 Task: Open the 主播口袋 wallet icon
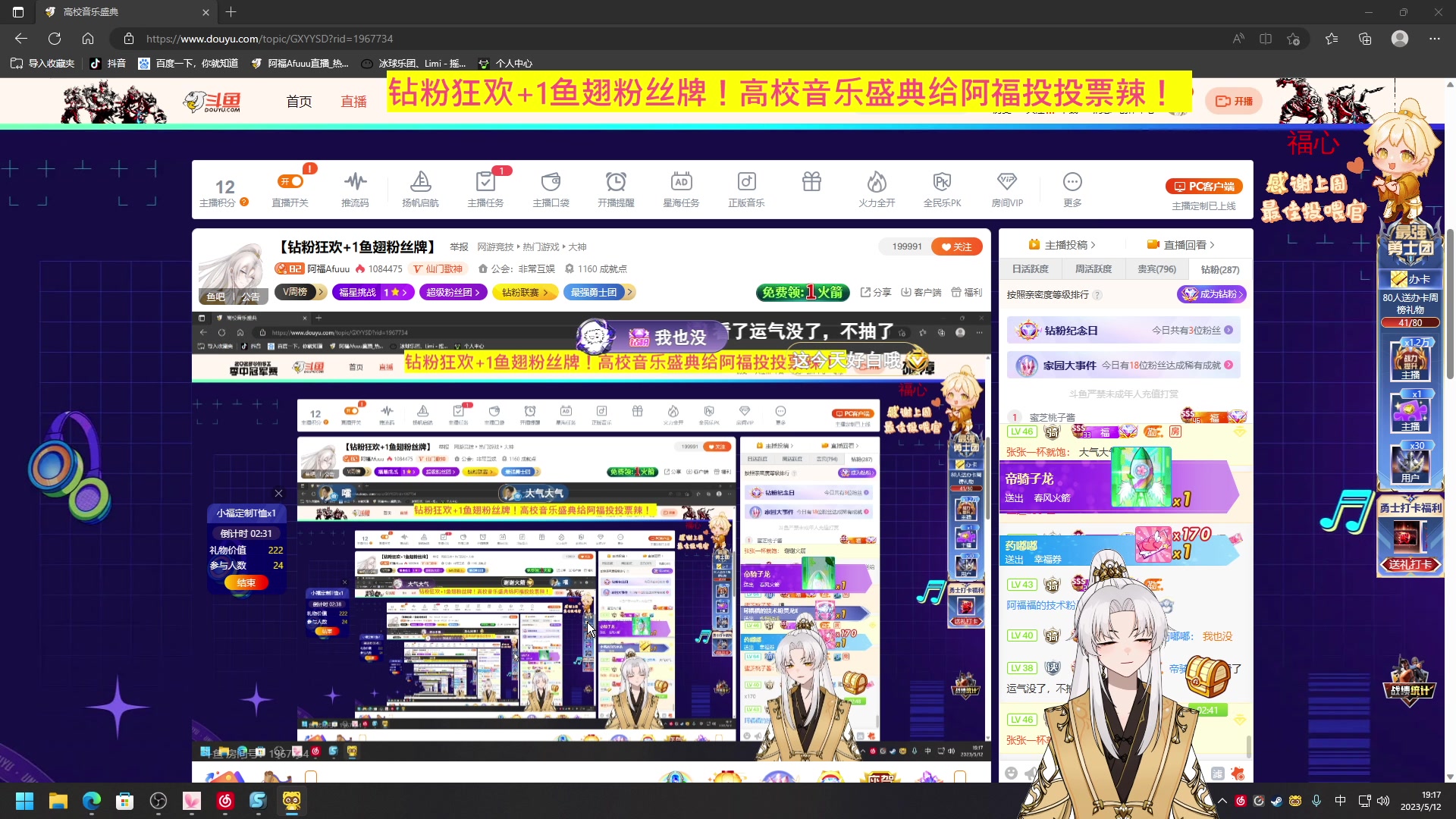coord(551,189)
